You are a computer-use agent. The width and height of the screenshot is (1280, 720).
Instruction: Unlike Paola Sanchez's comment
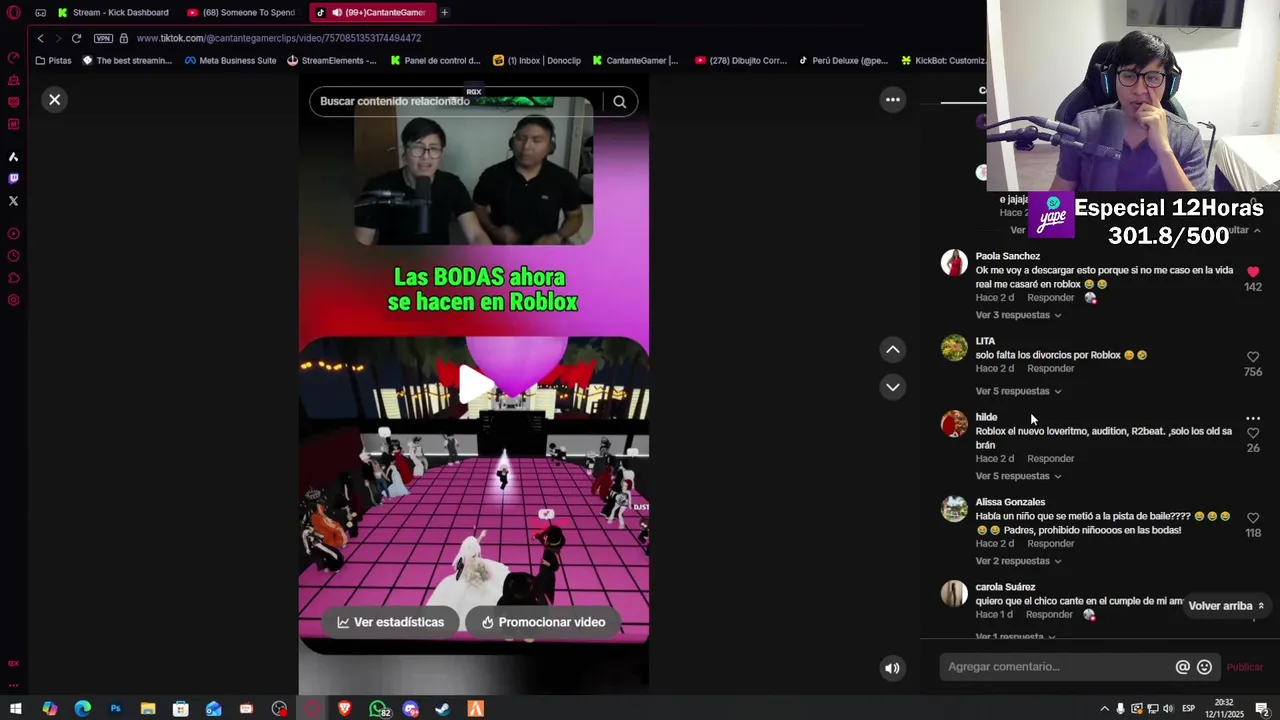[x=1253, y=271]
